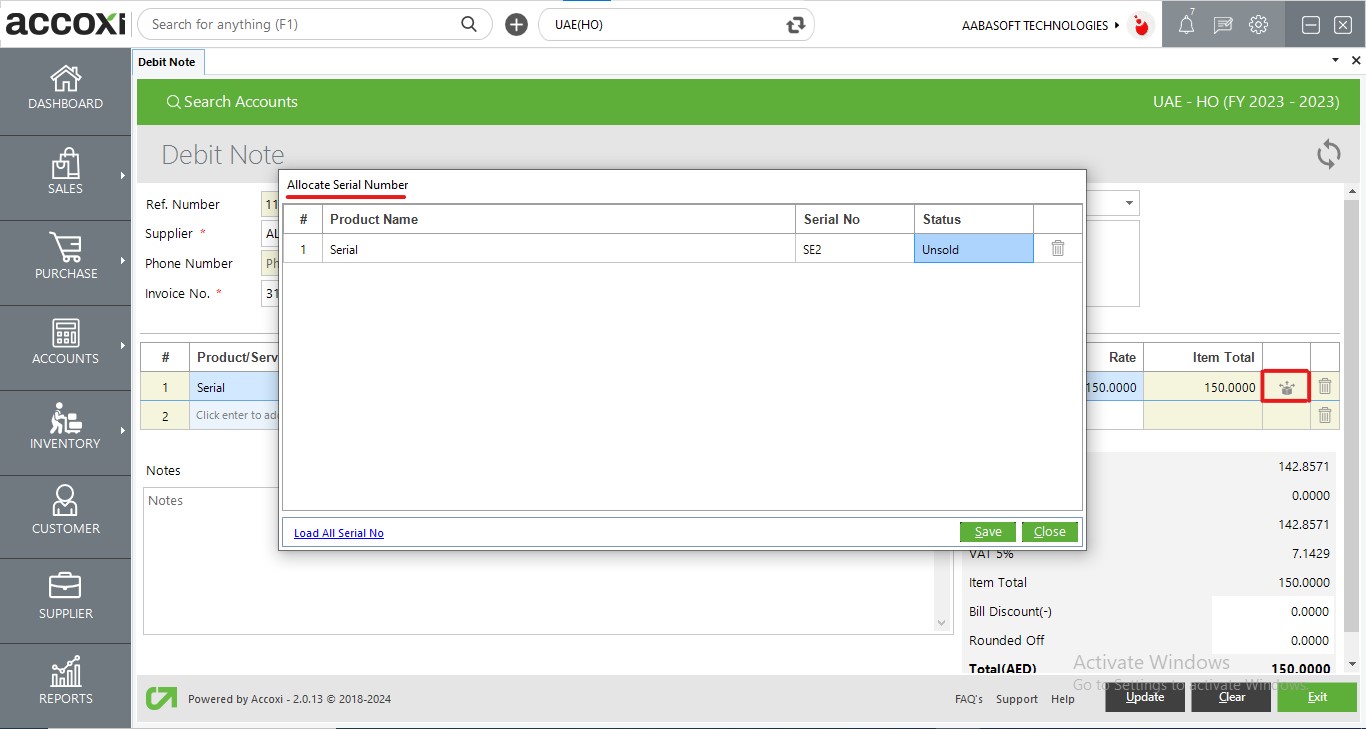Switch to the Debit Note tab
The width and height of the screenshot is (1366, 729).
[167, 62]
